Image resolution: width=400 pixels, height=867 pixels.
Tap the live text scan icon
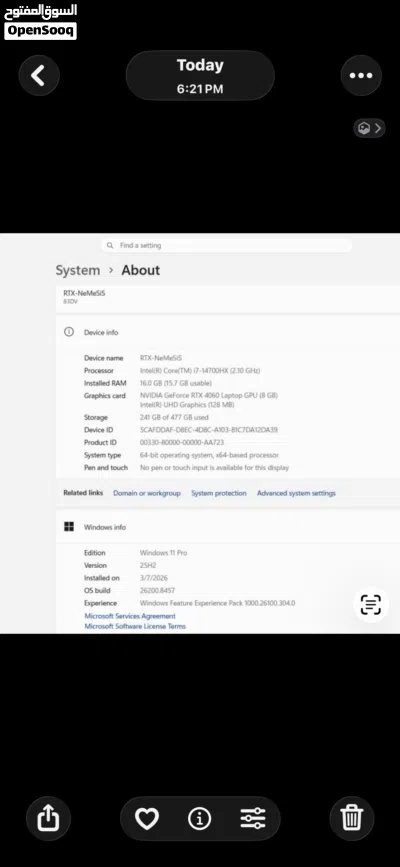(371, 604)
